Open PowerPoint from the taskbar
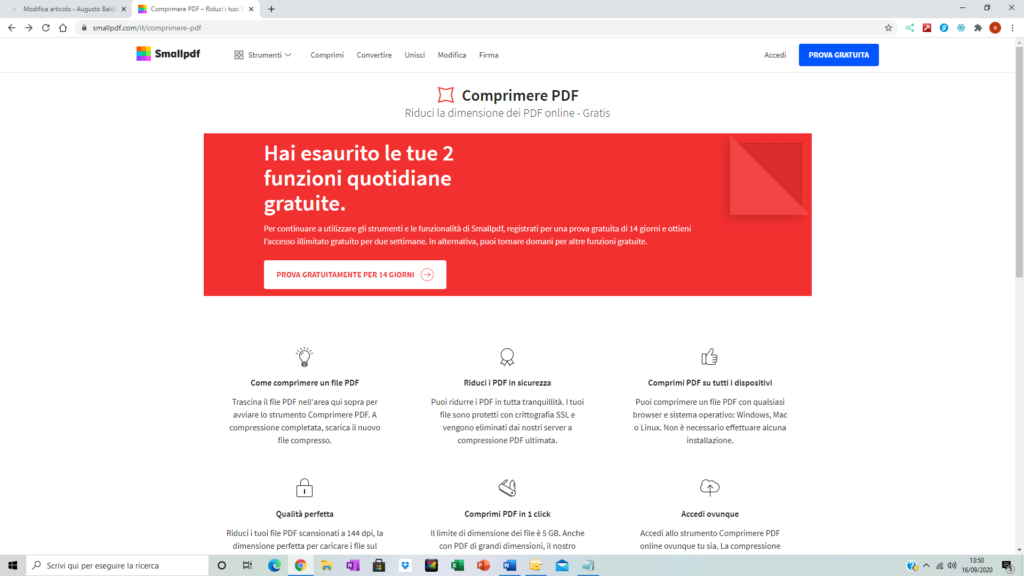 (x=483, y=566)
